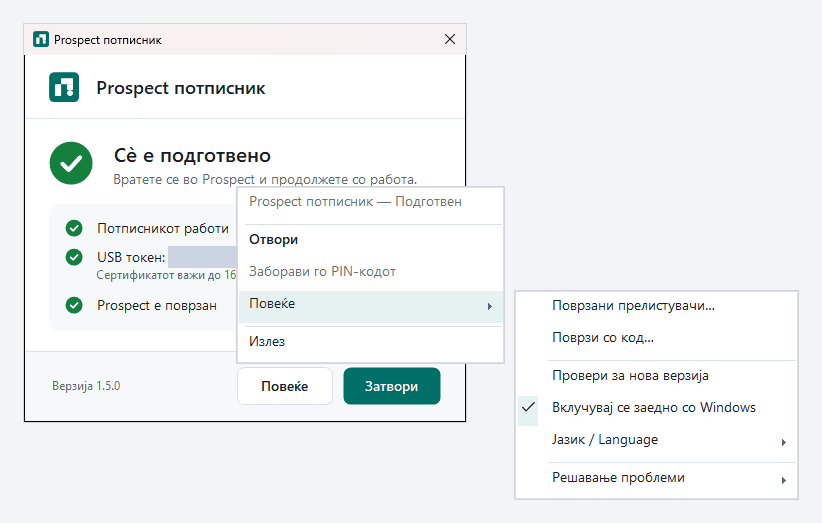Open the 'Решавање проблеми' menu entry
The height and width of the screenshot is (523, 822).
[x=657, y=478]
